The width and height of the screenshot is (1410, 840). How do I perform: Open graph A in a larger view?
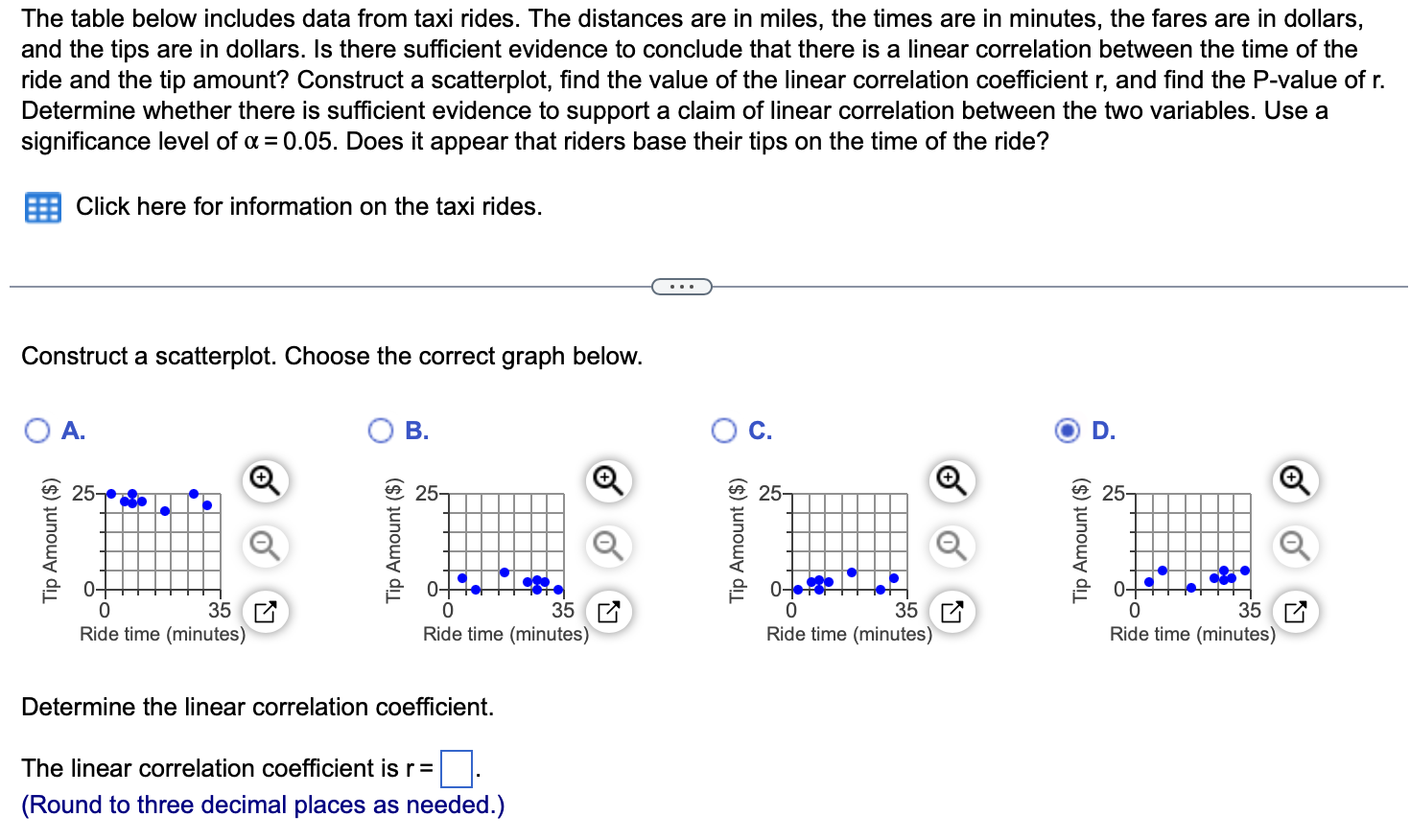[x=265, y=611]
